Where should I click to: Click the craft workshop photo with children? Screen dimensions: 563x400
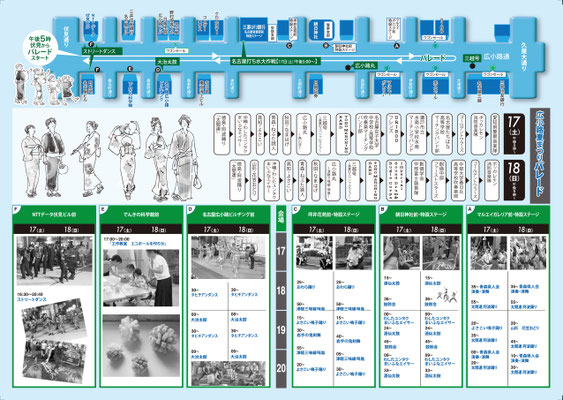click(141, 278)
